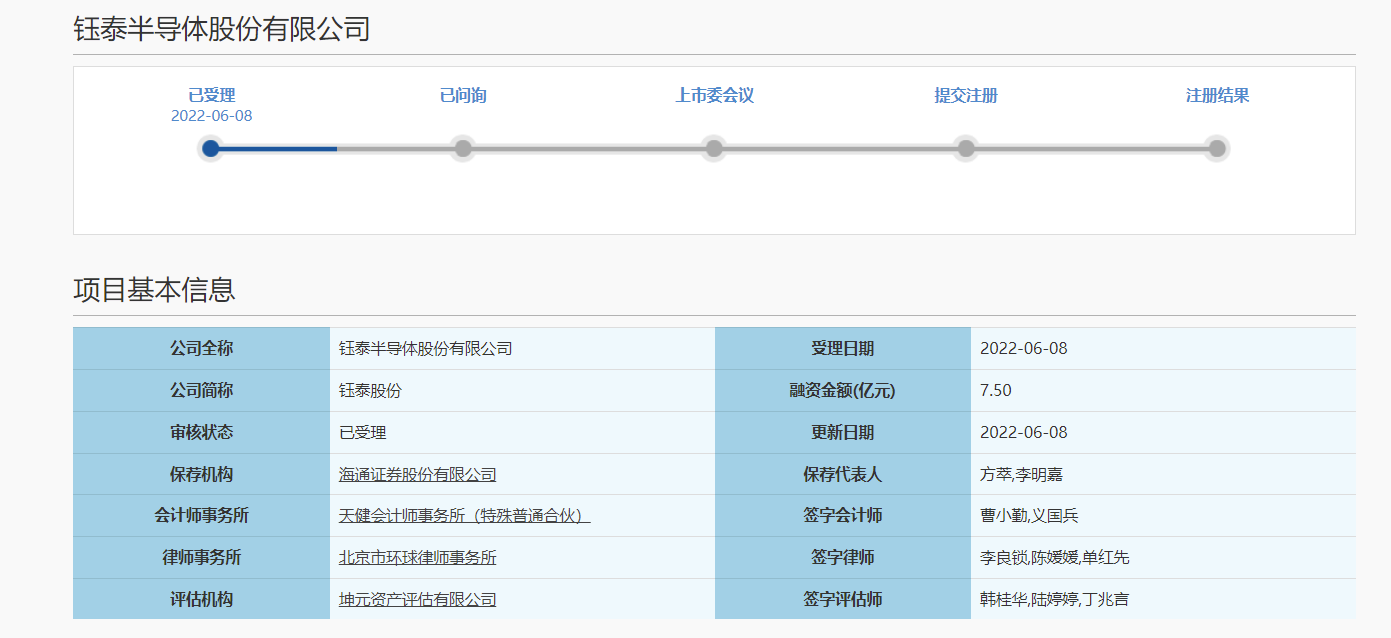1391x638 pixels.
Task: Select the 注册结果 label heading
Action: coord(1216,94)
